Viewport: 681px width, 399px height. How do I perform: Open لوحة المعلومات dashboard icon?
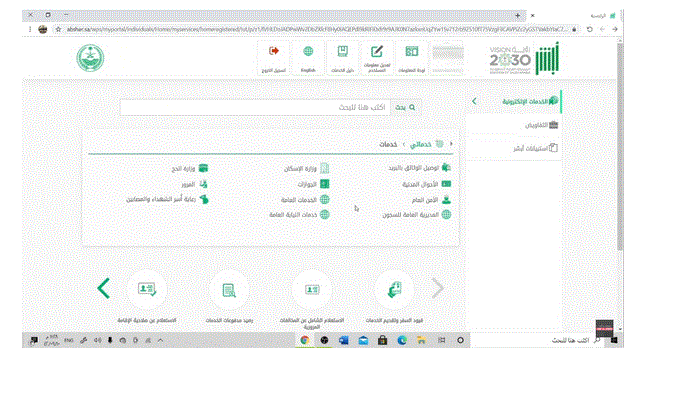(x=411, y=51)
